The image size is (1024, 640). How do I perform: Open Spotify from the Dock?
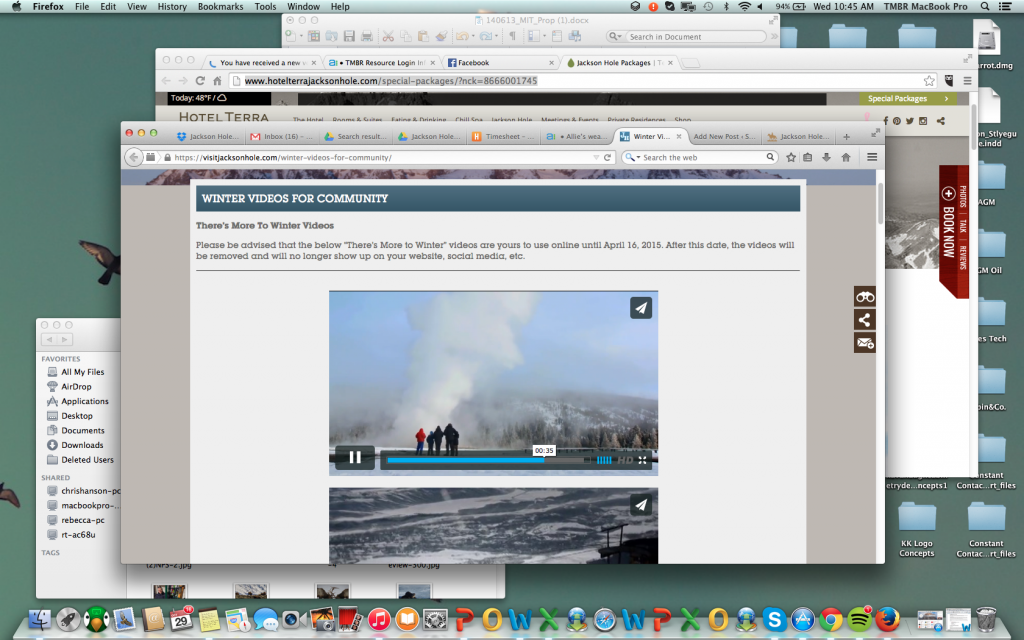point(859,619)
